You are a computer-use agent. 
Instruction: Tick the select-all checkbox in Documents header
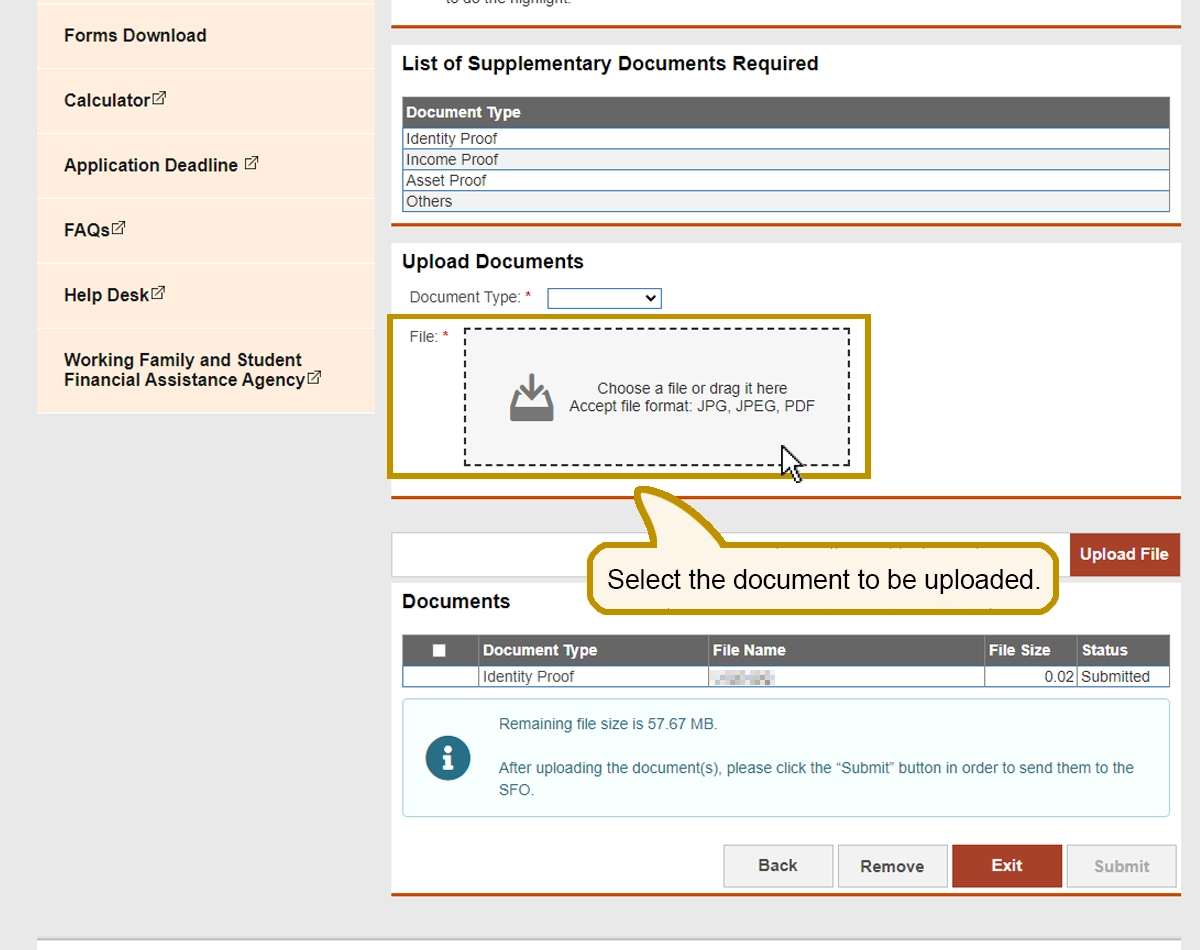(x=439, y=650)
